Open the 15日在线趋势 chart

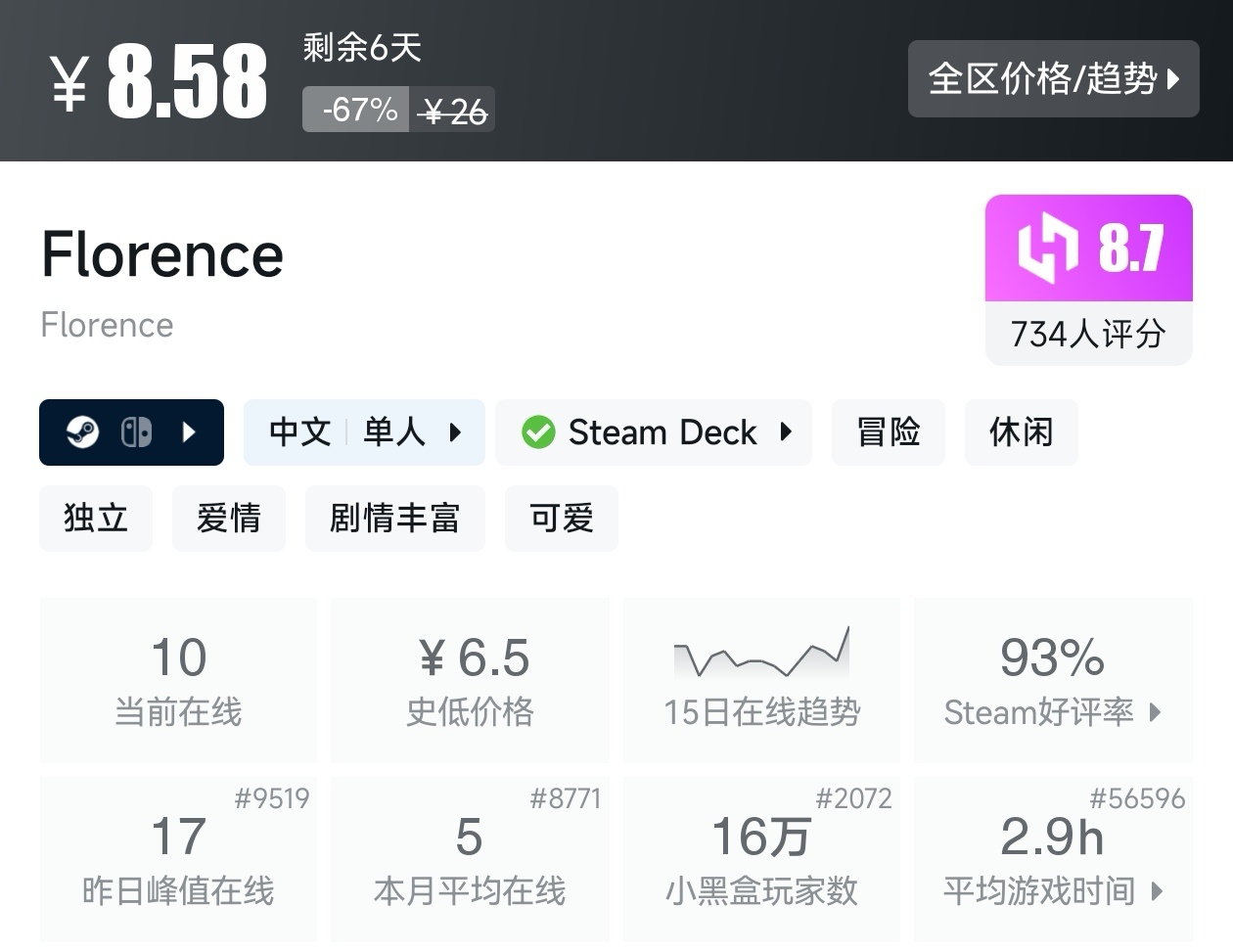[762, 679]
